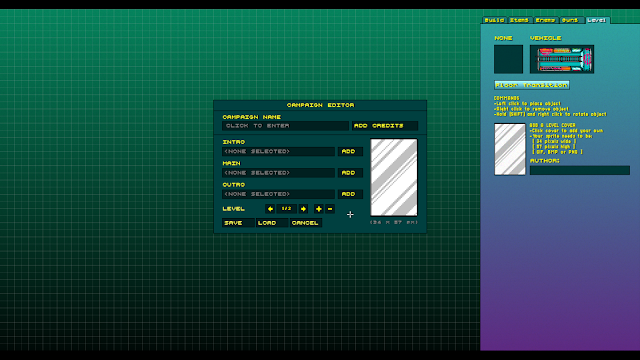640x360 pixels.
Task: Click the Outro none-selected field
Action: pos(278,194)
